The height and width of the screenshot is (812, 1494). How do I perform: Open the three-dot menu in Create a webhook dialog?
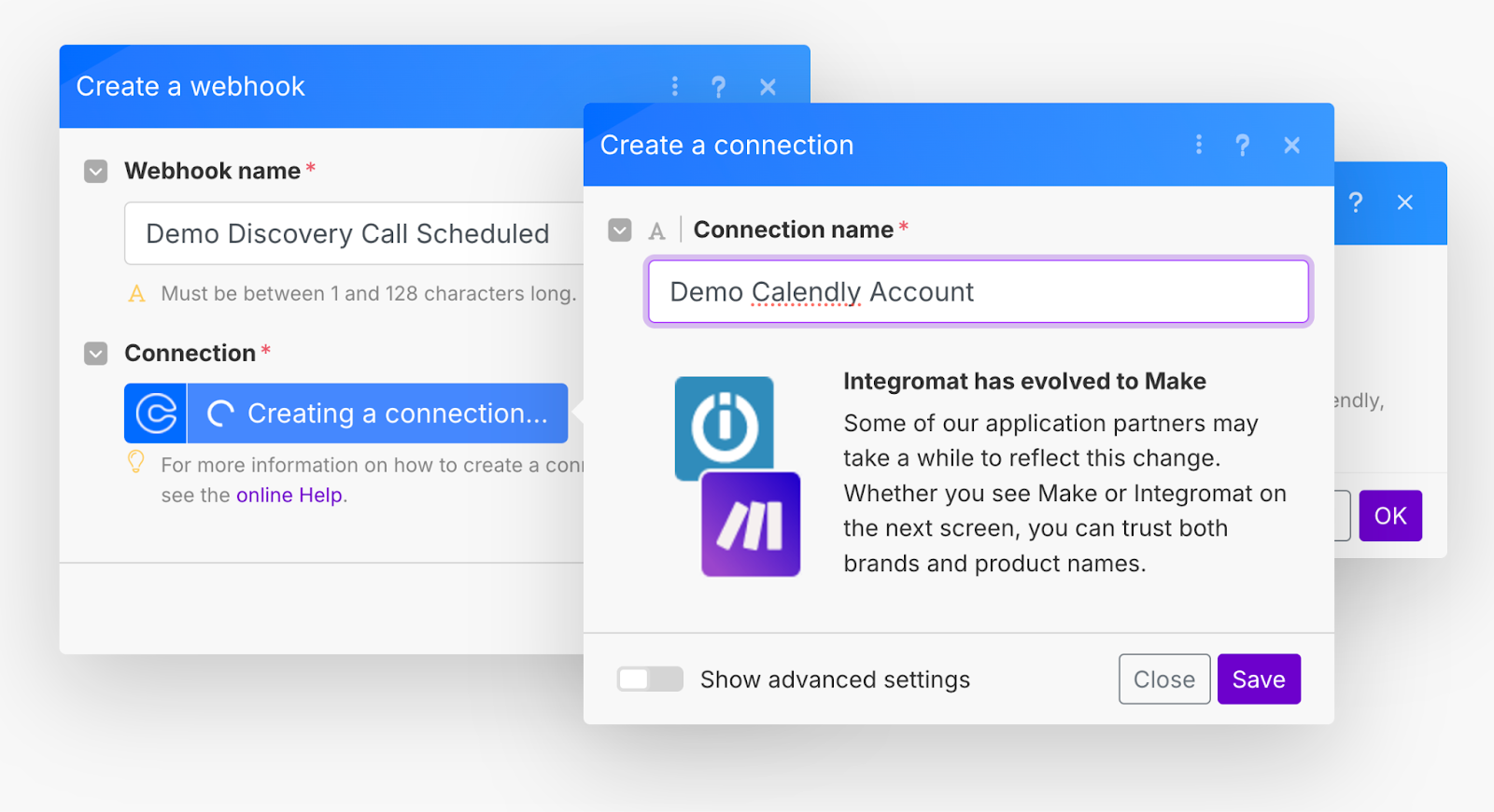pos(675,87)
